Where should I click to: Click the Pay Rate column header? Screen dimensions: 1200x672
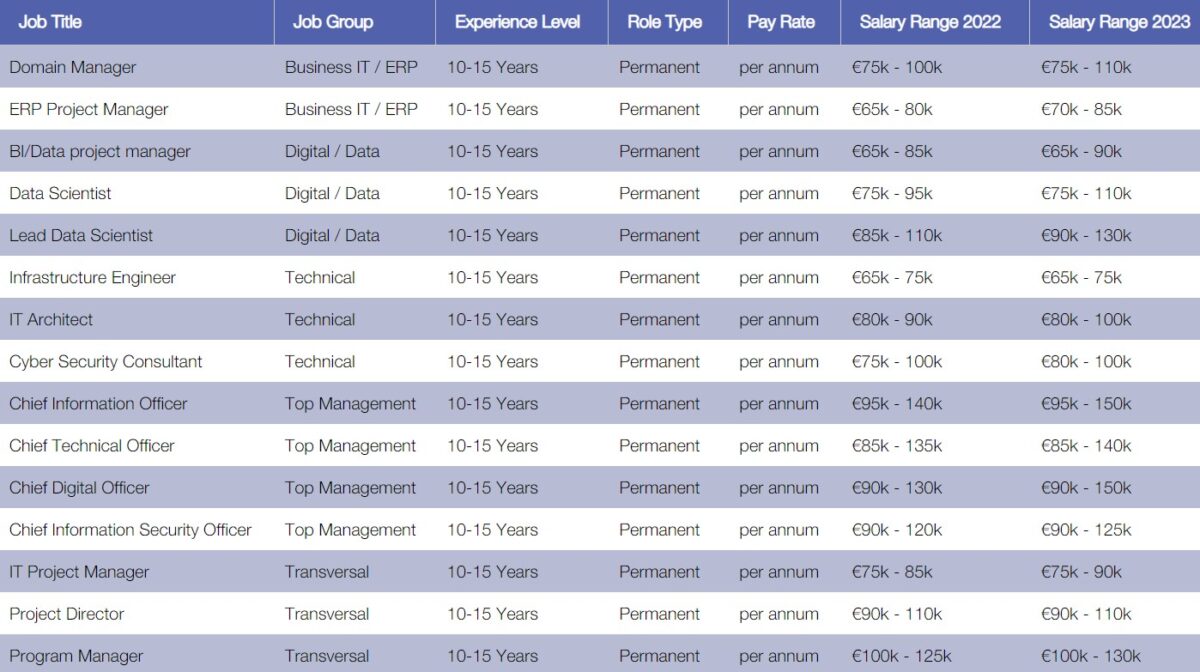[x=780, y=22]
